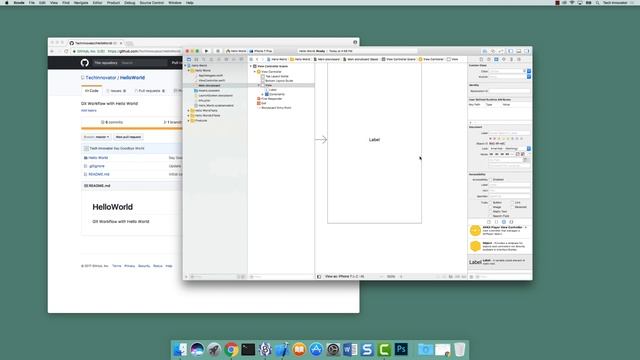The width and height of the screenshot is (640, 360).
Task: Select the Label element on the canvas
Action: [x=374, y=140]
